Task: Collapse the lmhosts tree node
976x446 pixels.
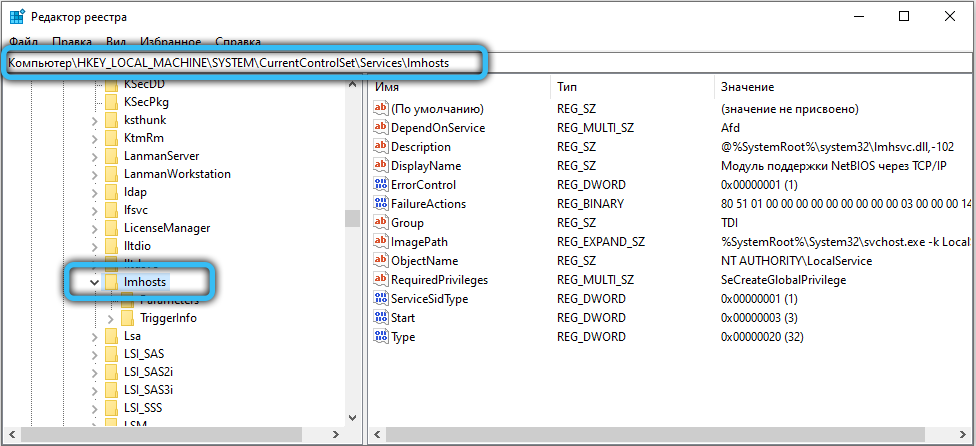Action: point(94,283)
